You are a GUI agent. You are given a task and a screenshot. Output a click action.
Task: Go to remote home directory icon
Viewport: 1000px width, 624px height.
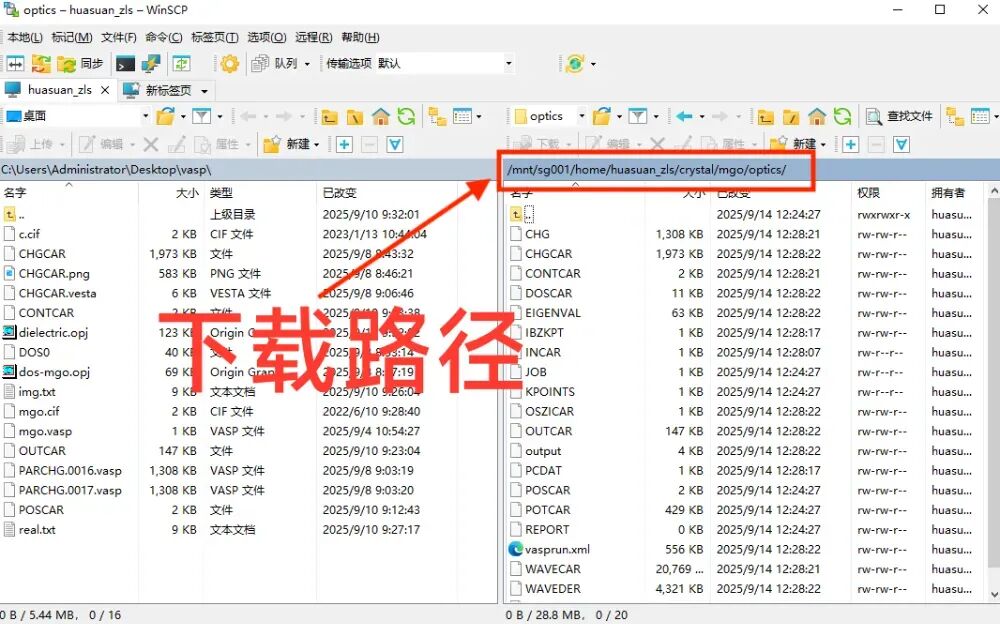coord(817,116)
